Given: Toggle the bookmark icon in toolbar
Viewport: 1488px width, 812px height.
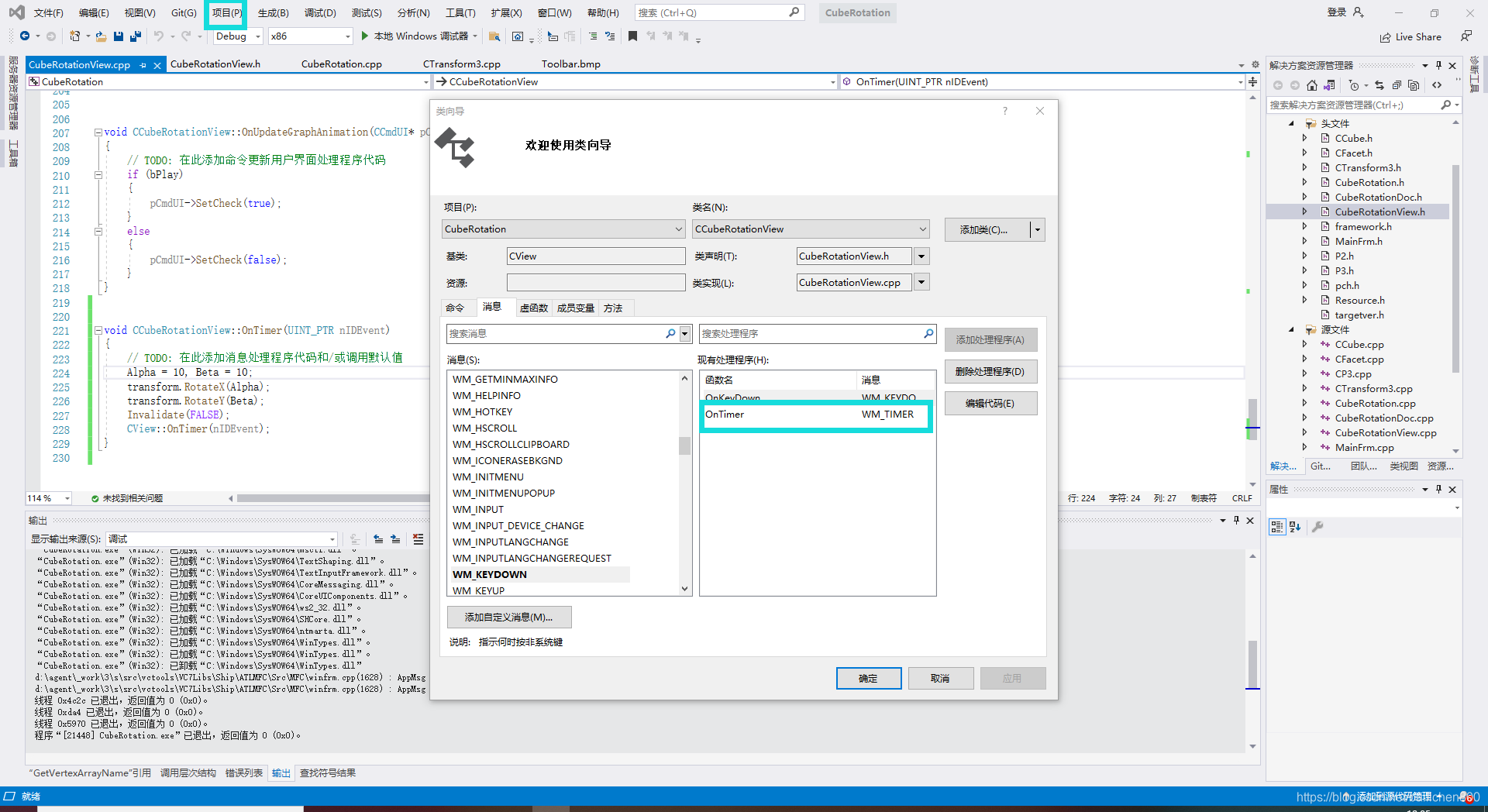Looking at the screenshot, I should tap(632, 36).
